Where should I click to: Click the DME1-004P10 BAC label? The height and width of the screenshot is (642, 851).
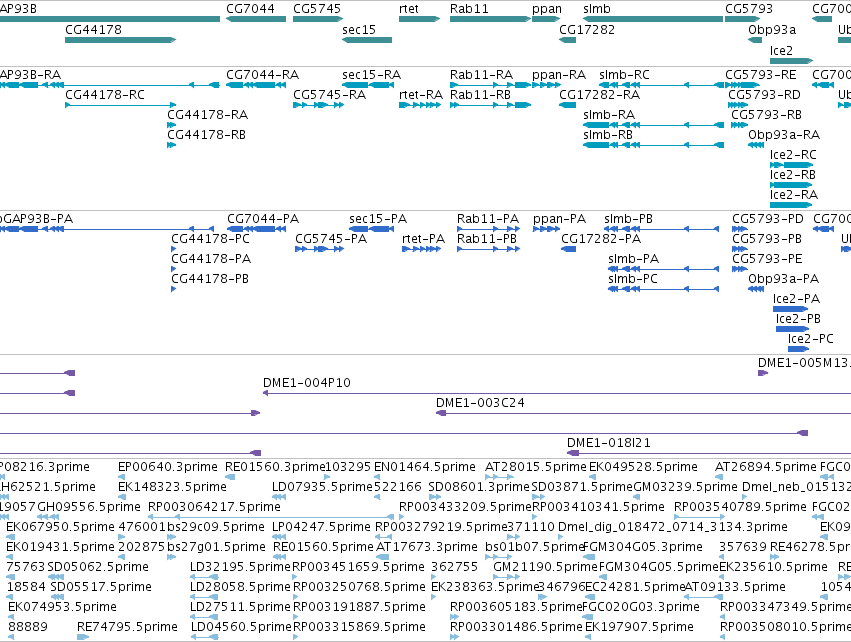(x=307, y=383)
